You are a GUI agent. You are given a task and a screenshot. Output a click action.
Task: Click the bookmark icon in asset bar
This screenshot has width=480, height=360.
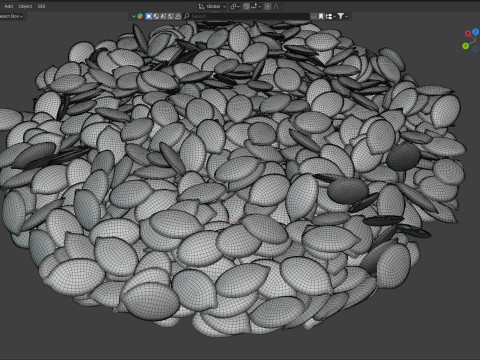[x=321, y=16]
